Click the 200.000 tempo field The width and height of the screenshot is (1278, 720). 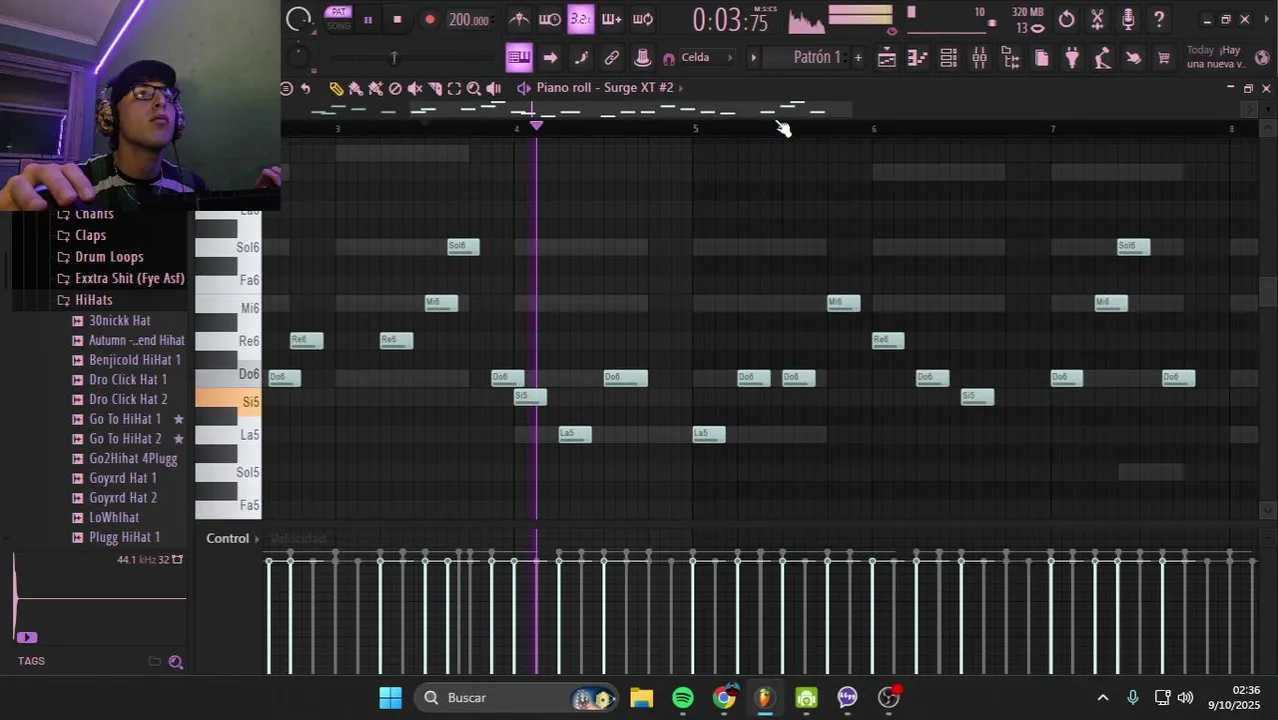[469, 19]
